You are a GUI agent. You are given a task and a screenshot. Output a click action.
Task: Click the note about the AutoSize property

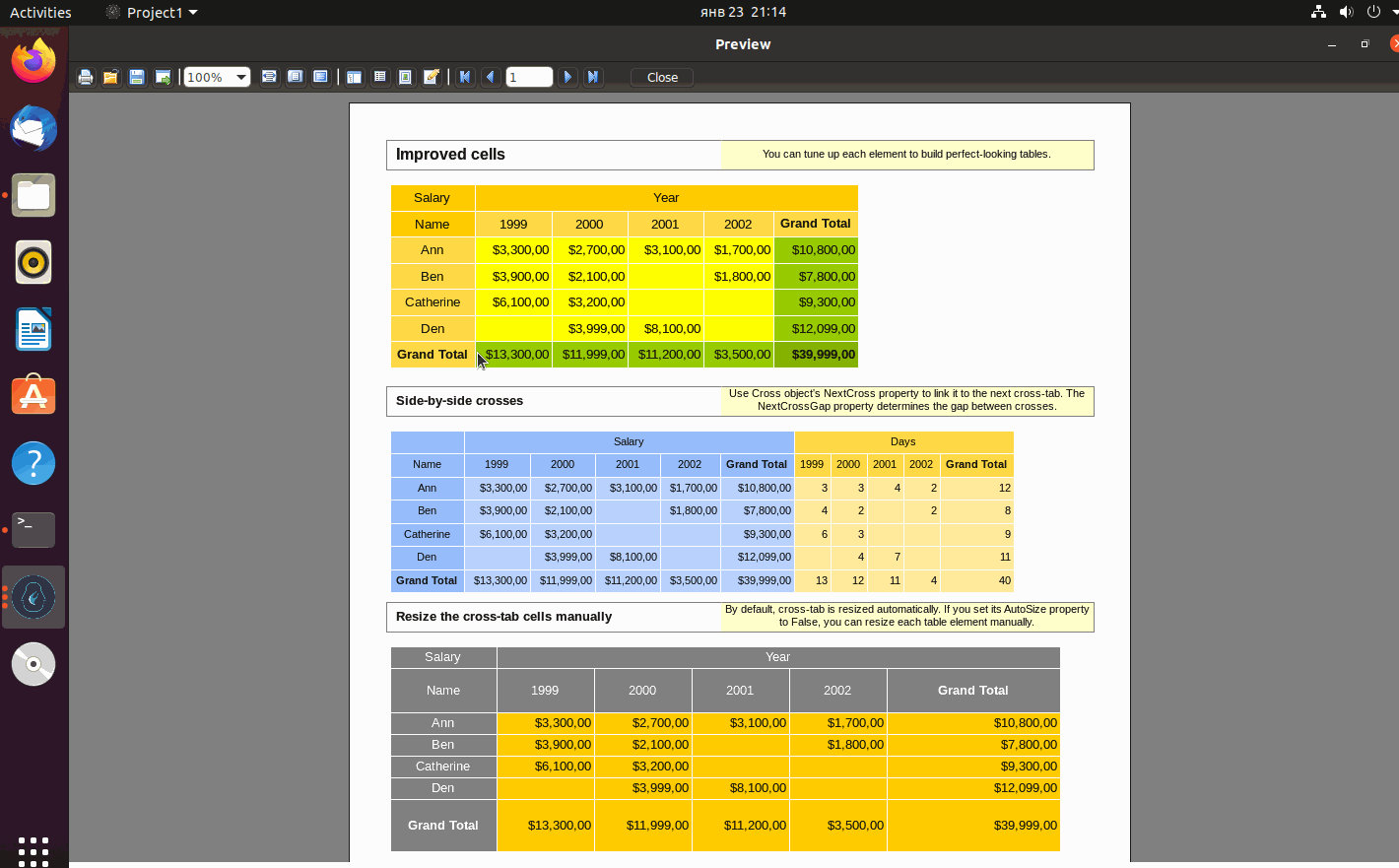pos(906,616)
